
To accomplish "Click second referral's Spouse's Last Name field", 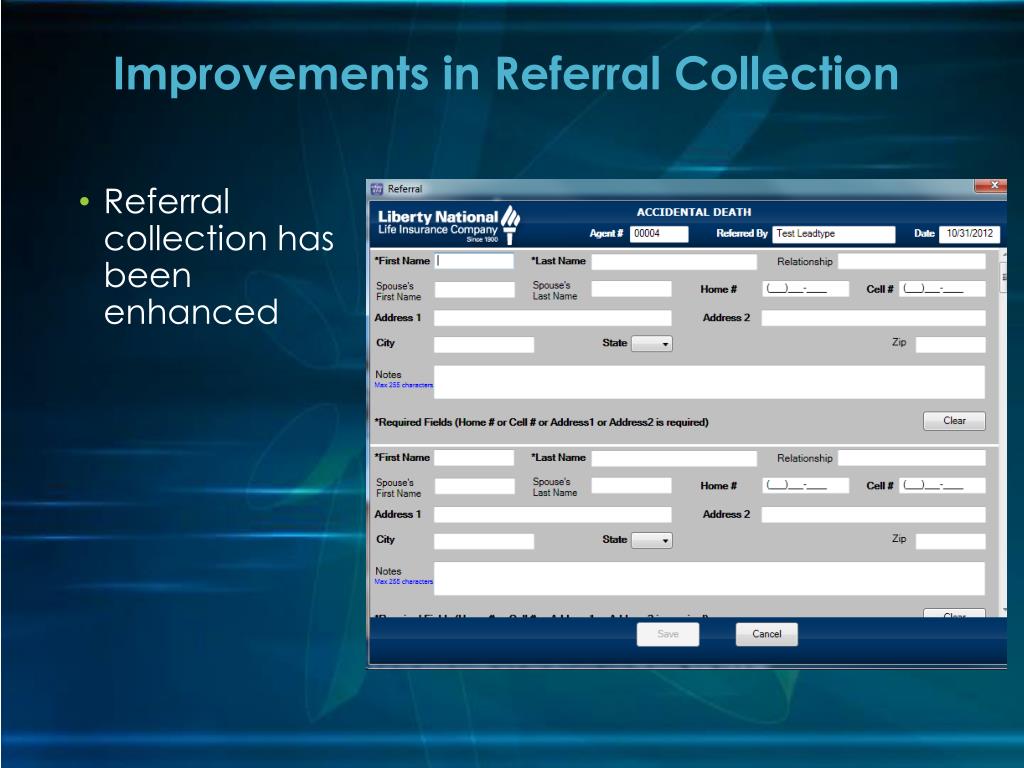I will coord(632,486).
